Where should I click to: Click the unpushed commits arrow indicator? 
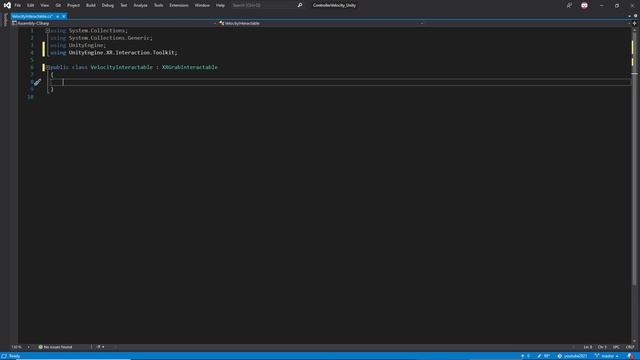pyautogui.click(x=525, y=356)
